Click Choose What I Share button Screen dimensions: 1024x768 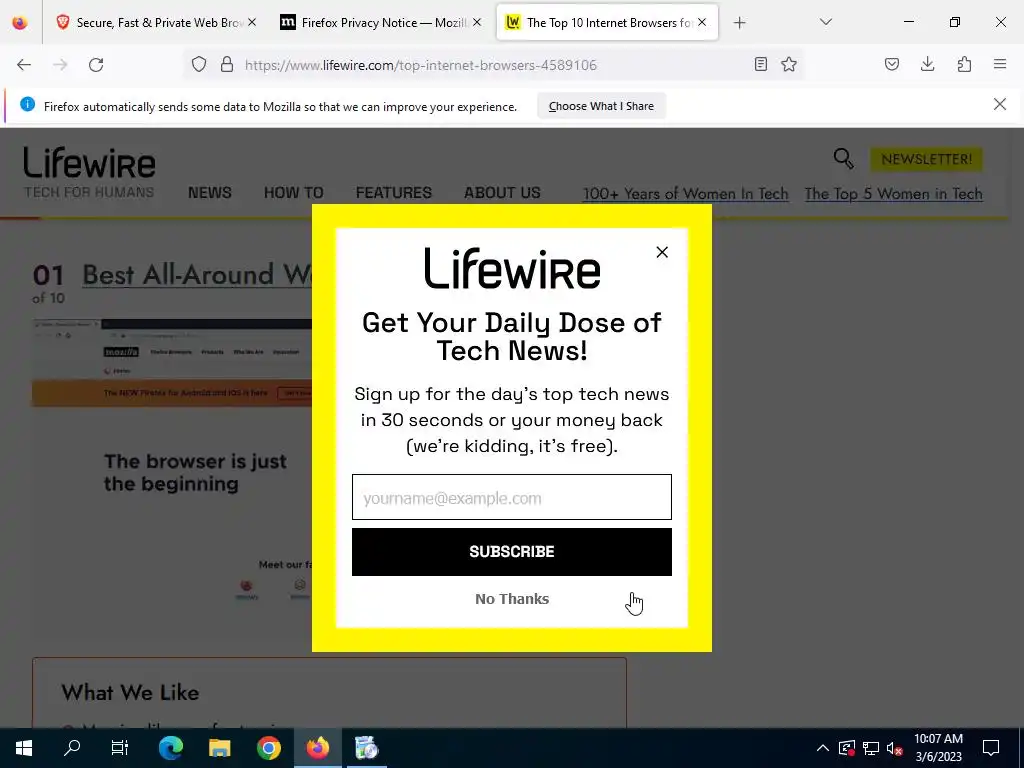point(601,106)
